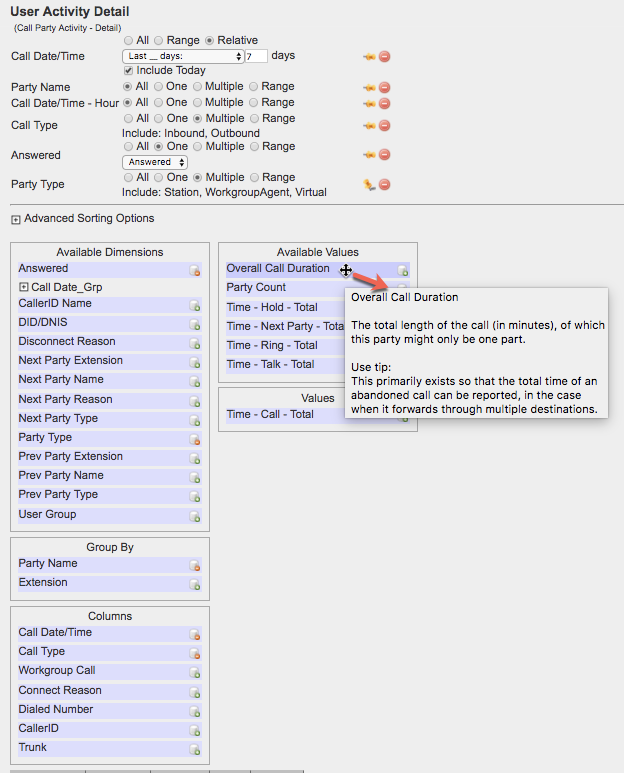Click the edit pencil icon for Party Type
624x773 pixels.
point(369,184)
